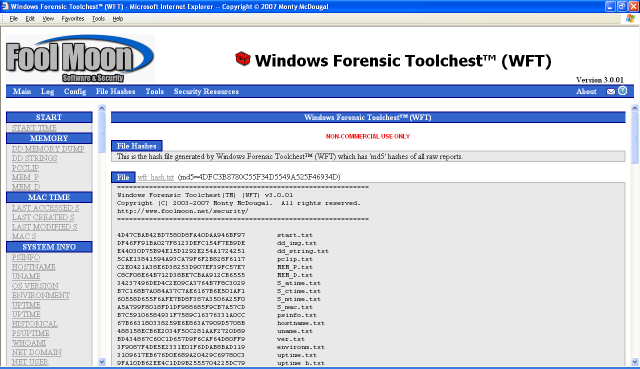Open the MEM_D link

[x=26, y=187]
